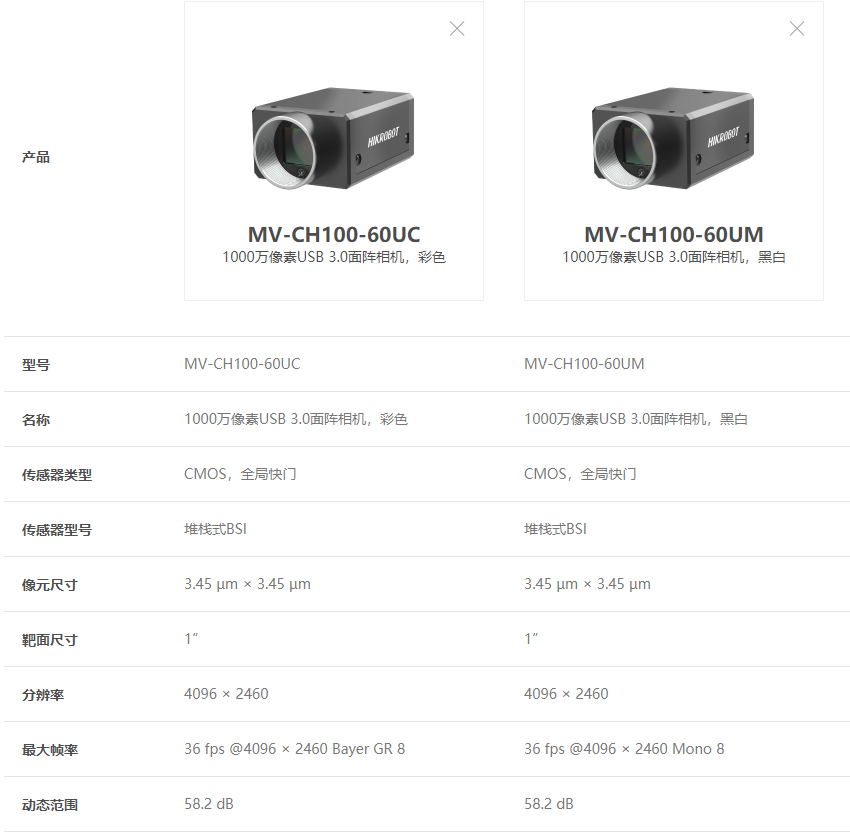Open the MV-CH100-60UC camera product image
This screenshot has height=833, width=850.
[333, 138]
